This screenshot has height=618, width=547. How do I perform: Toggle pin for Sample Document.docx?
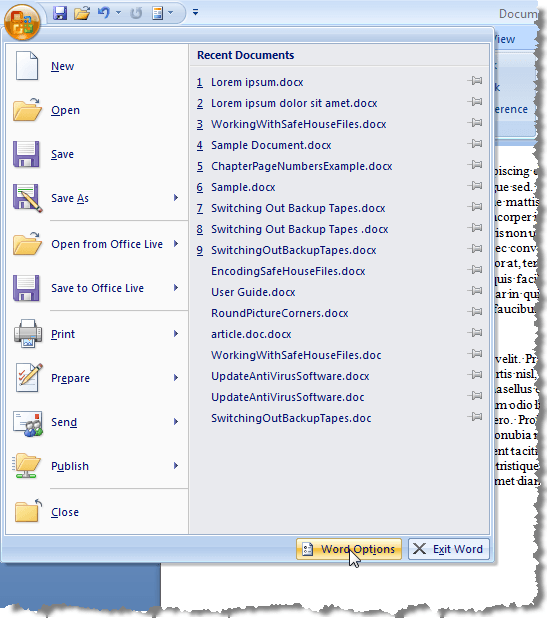(475, 144)
